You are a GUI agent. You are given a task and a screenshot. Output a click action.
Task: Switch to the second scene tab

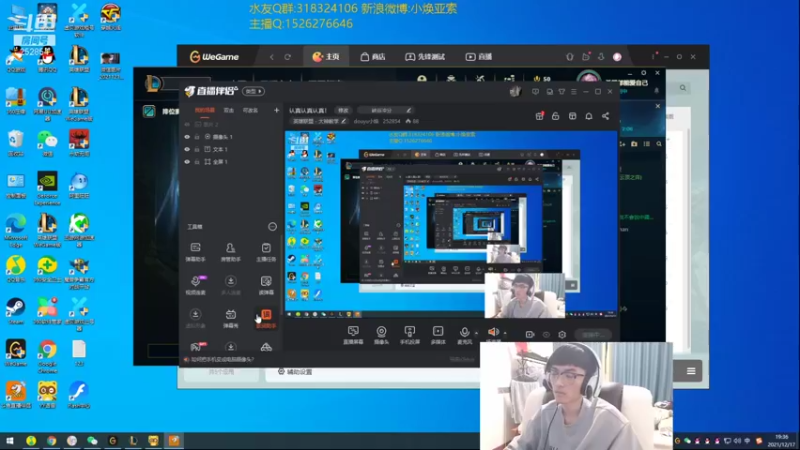tap(229, 110)
